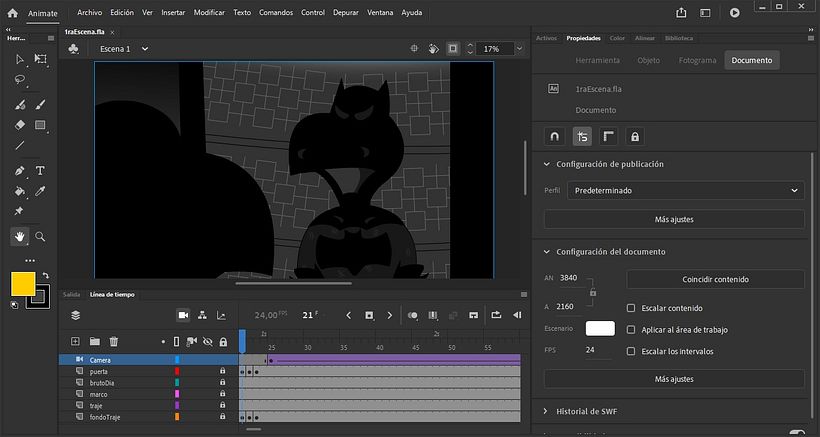
Task: Collapse Configuración de publicación section
Action: [546, 164]
